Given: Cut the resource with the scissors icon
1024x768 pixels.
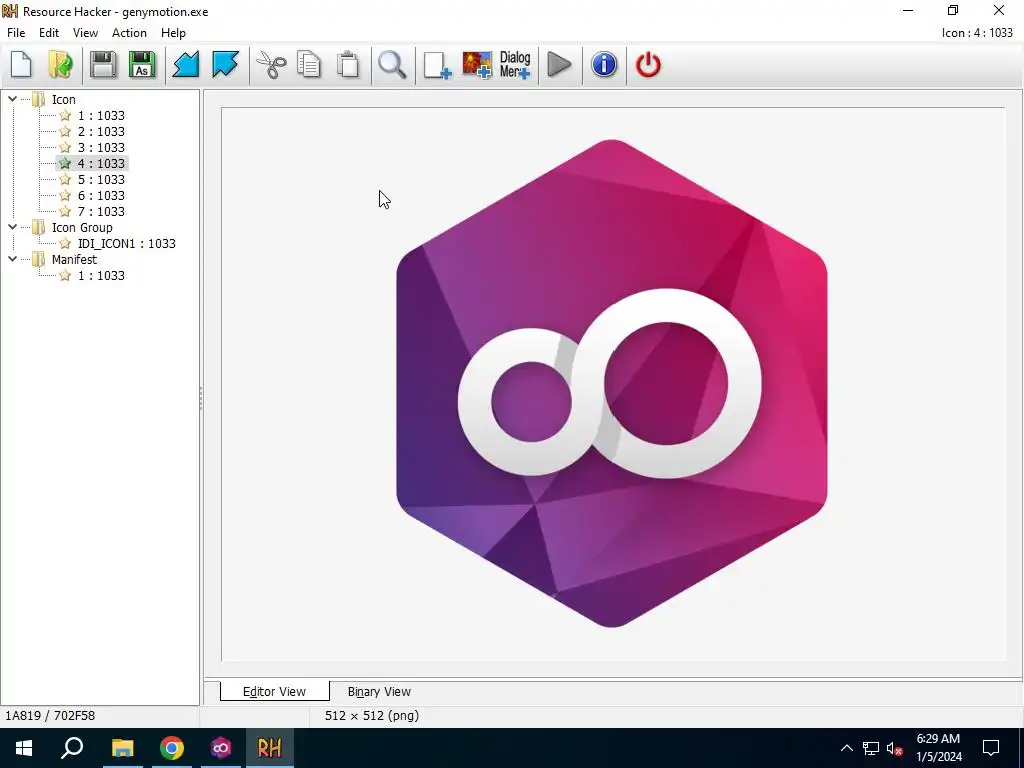Looking at the screenshot, I should tap(271, 65).
